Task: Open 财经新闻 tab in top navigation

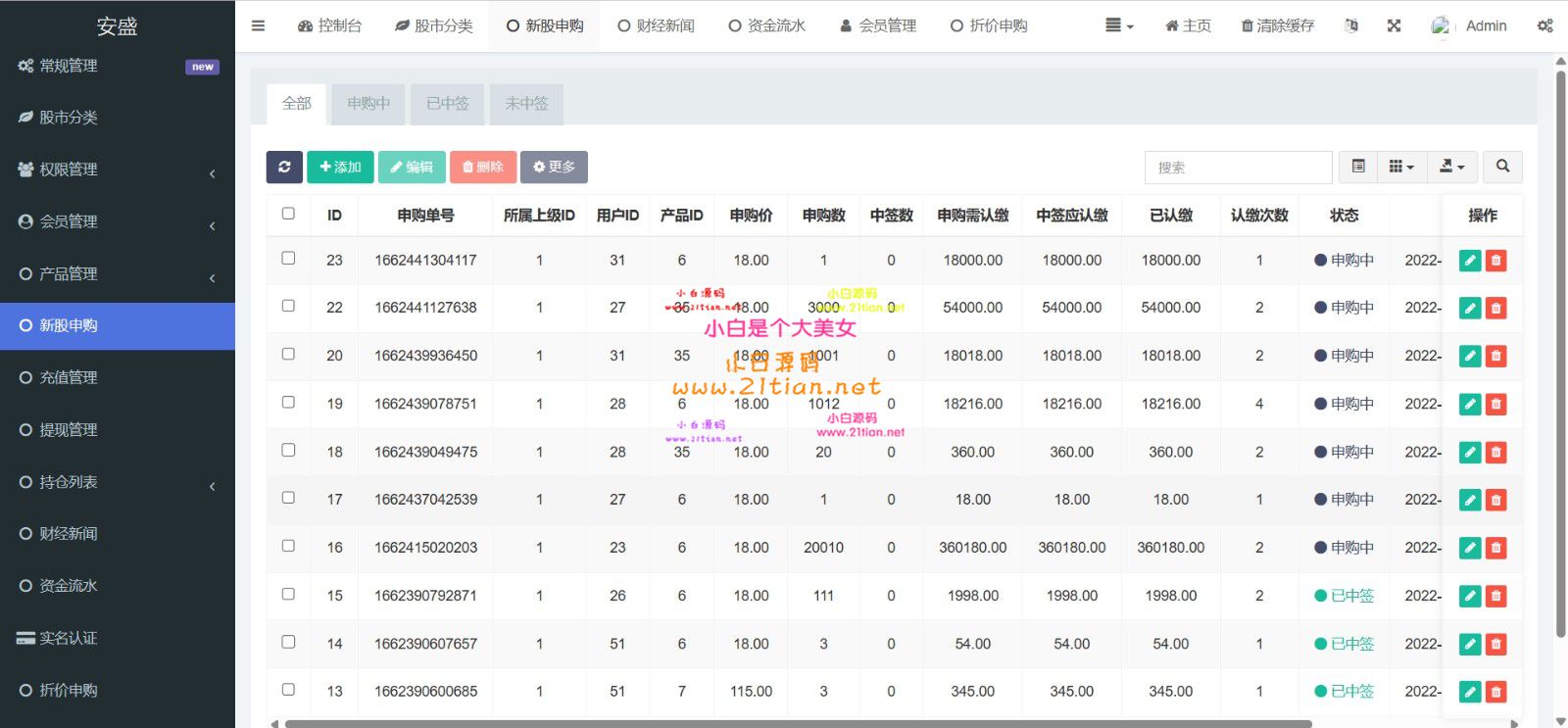Action: point(656,25)
